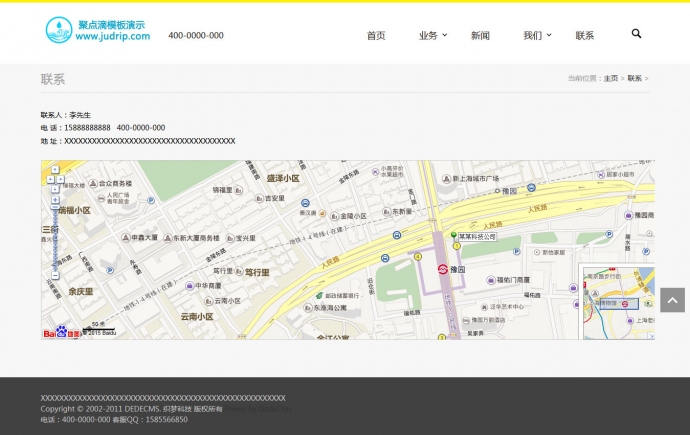Viewport: 690px width, 435px height.
Task: Click the 合众商务楼 building icon
Action: [x=93, y=183]
